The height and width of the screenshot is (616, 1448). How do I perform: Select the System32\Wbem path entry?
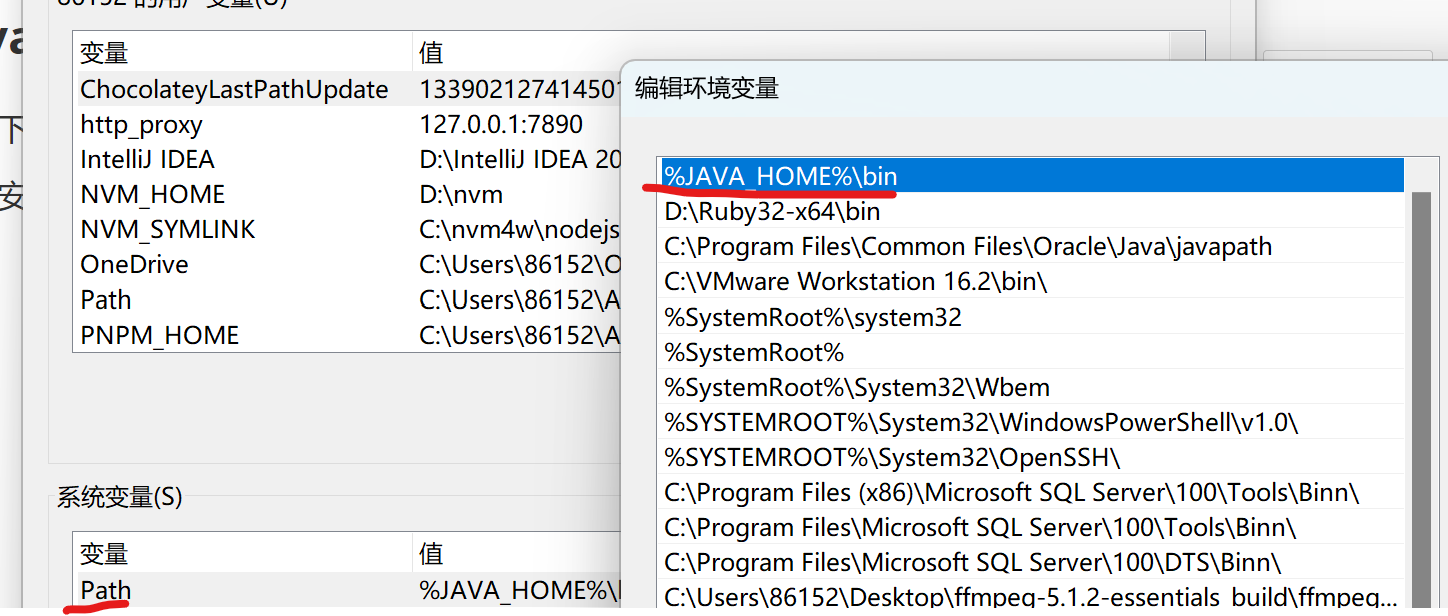(x=856, y=388)
